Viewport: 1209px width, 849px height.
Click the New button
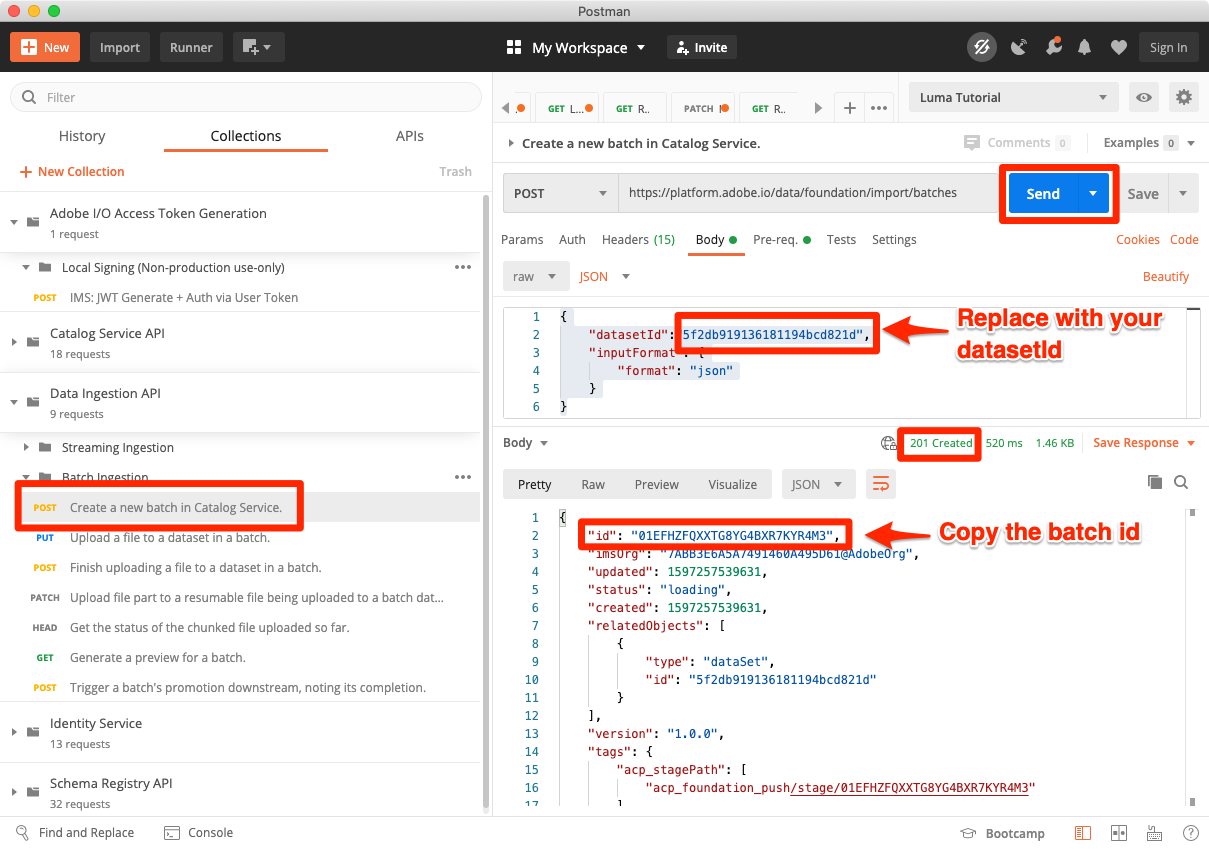pos(45,47)
